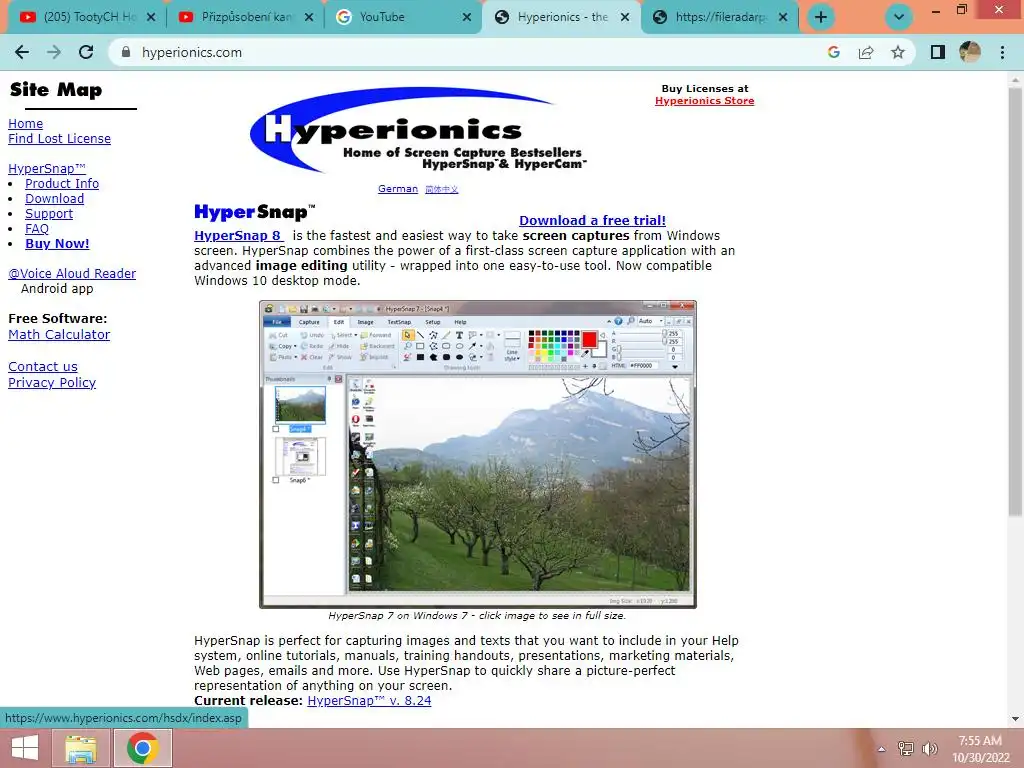Reload the hyperionics.com page
The width and height of the screenshot is (1024, 768).
coord(86,52)
